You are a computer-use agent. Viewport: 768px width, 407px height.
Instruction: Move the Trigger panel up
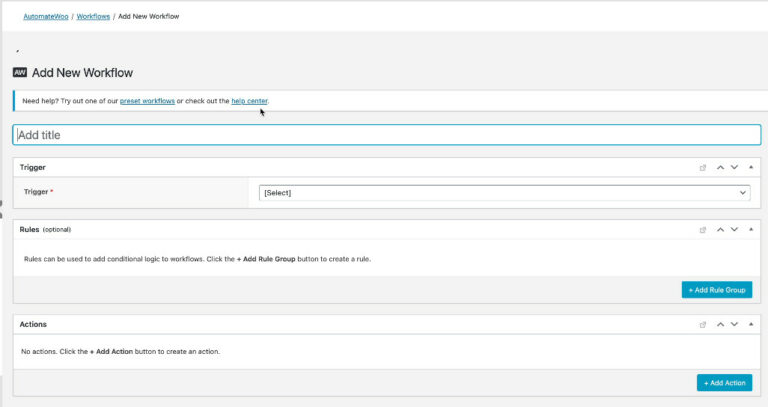click(x=720, y=167)
